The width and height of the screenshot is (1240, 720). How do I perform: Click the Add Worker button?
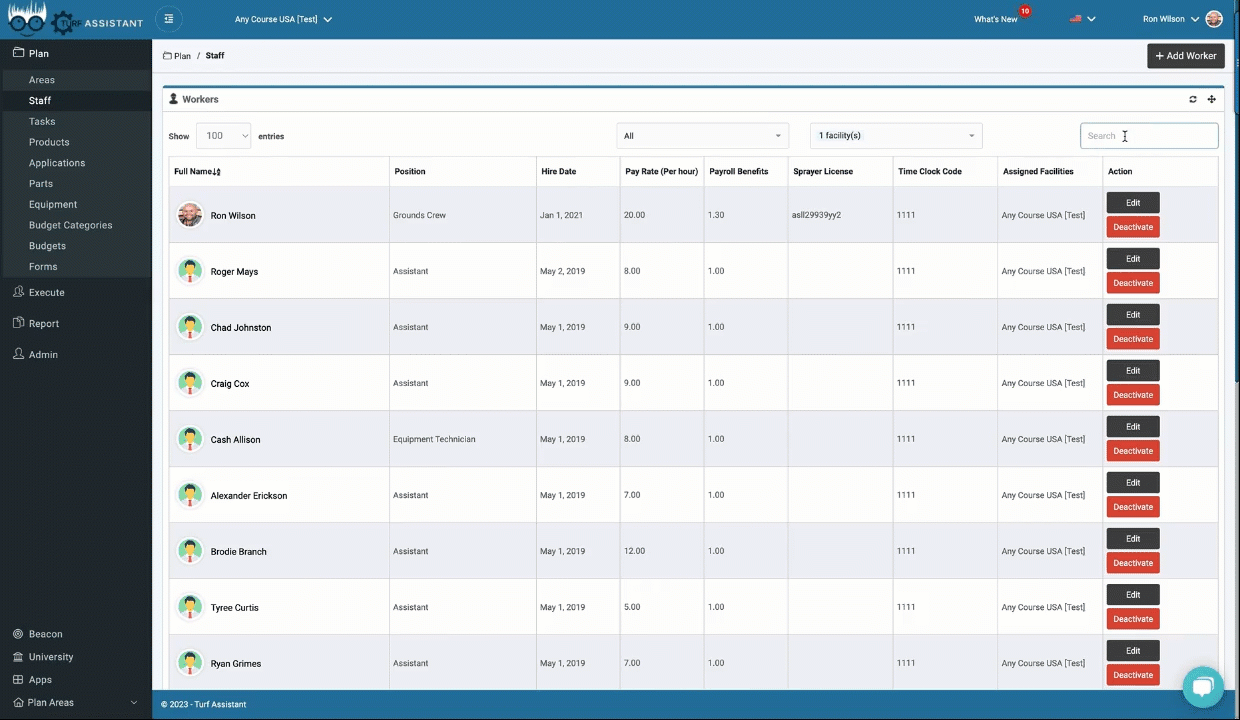pyautogui.click(x=1185, y=56)
